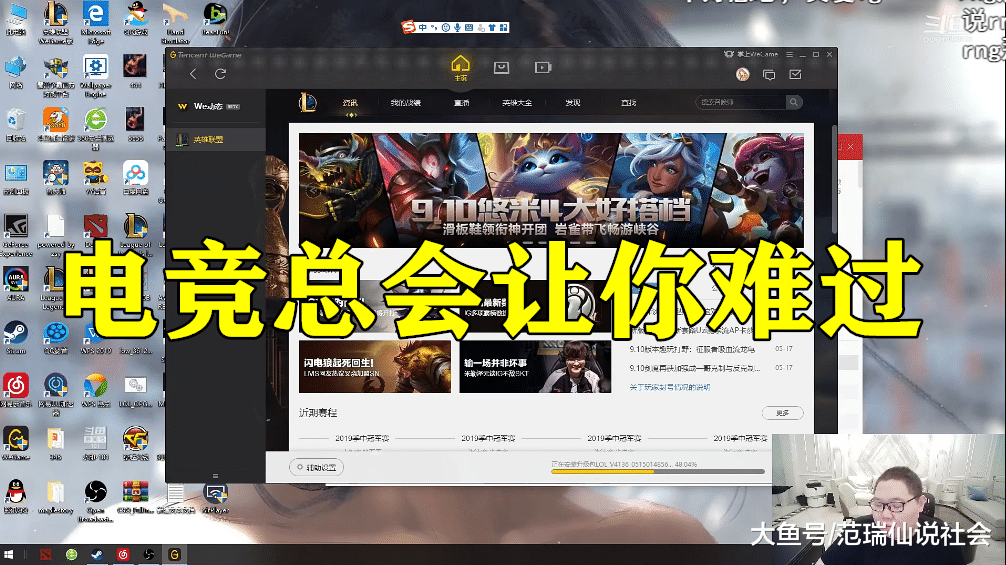Screen dimensions: 1006x565
Task: Click Sogou input method toolbar logo
Action: [x=408, y=27]
